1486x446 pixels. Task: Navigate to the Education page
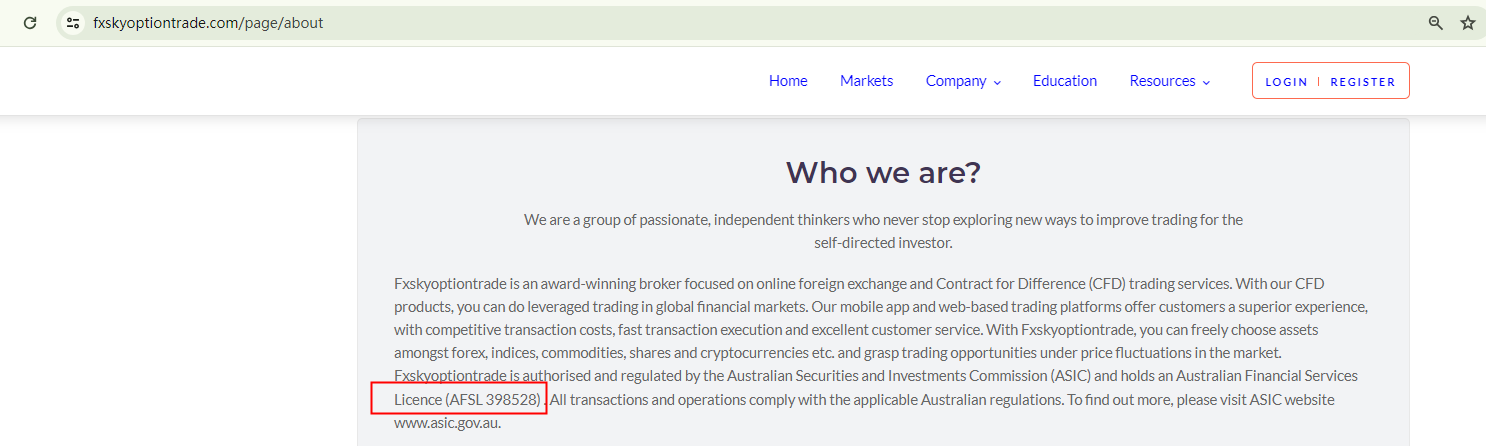pyautogui.click(x=1065, y=81)
